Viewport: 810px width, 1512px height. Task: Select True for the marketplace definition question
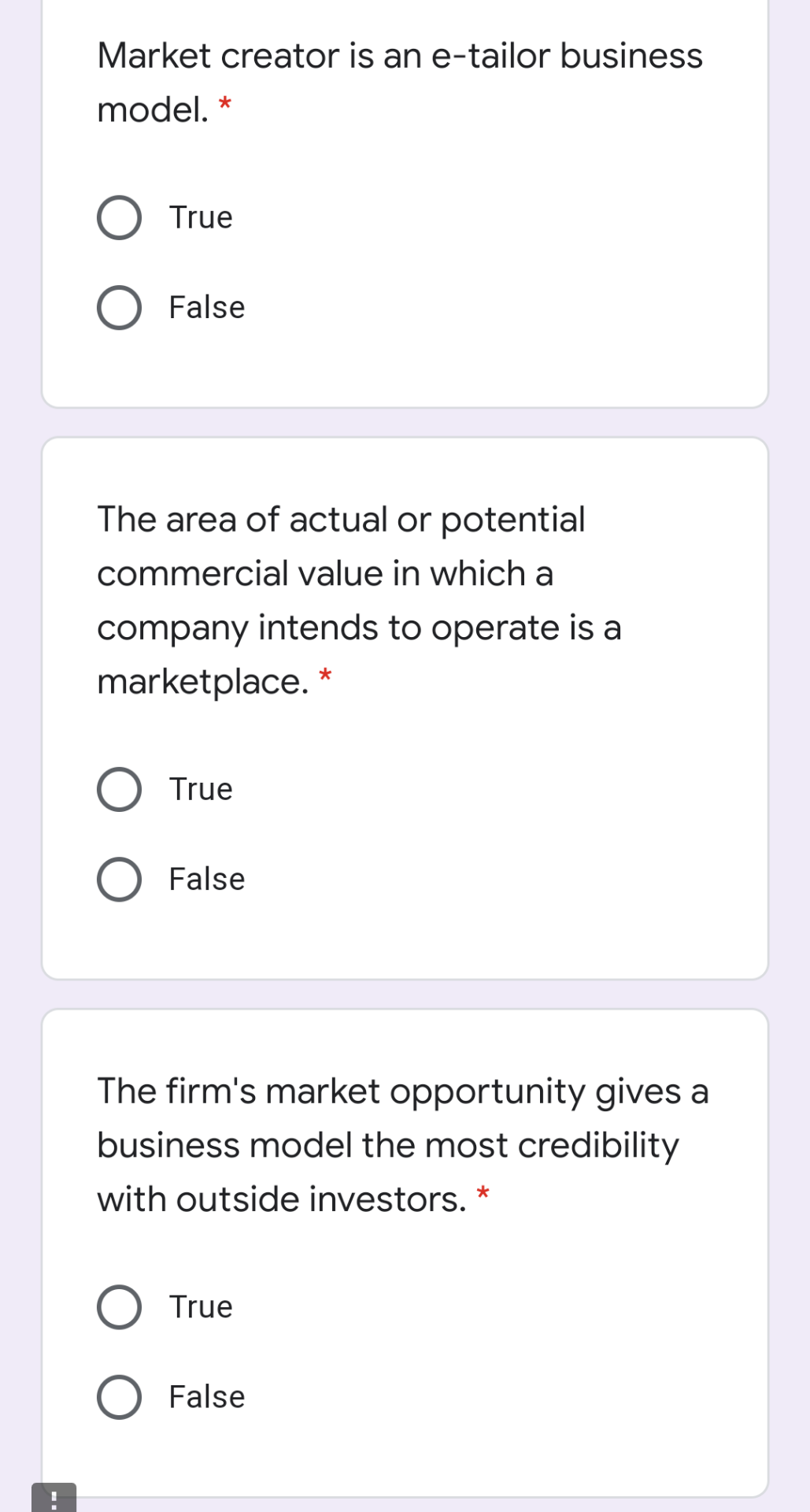(x=120, y=788)
